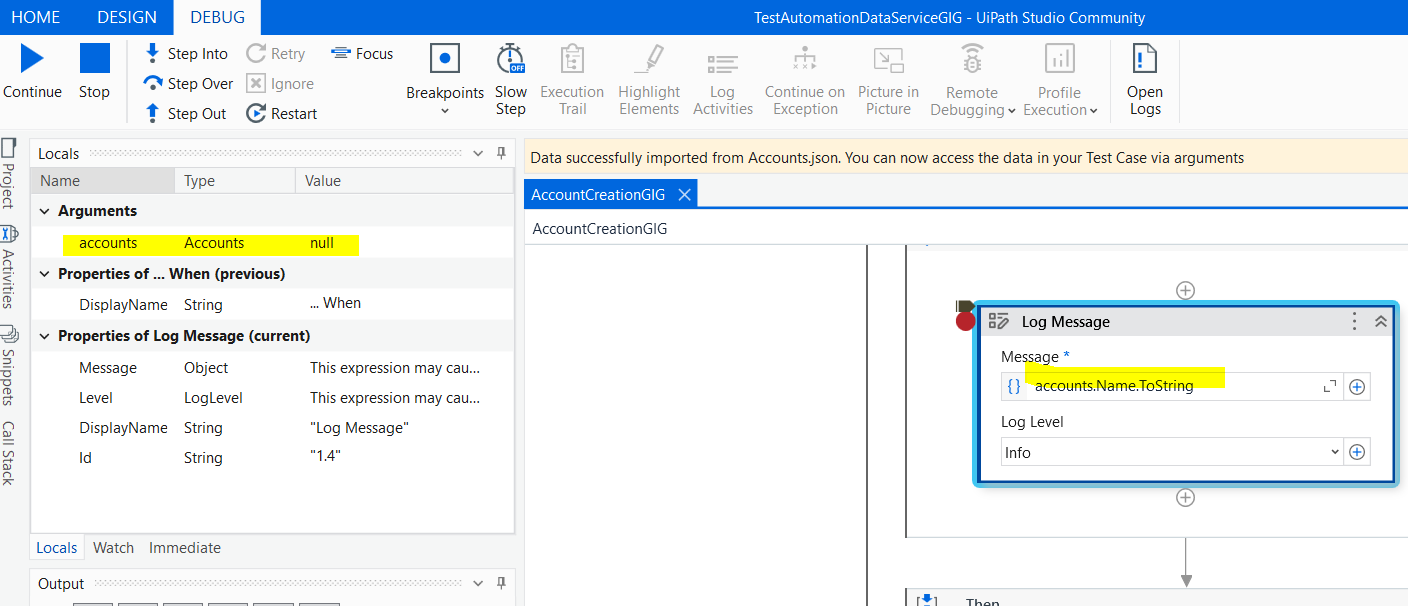Collapse the Arguments group
This screenshot has width=1408, height=606.
[45, 211]
